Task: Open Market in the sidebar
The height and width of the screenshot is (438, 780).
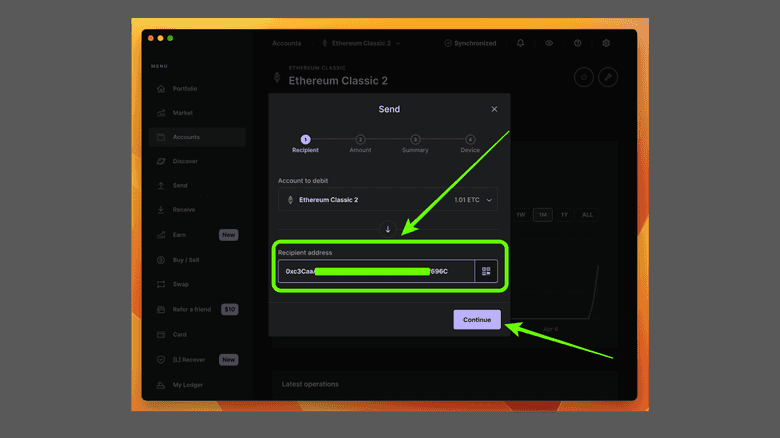Action: click(182, 113)
